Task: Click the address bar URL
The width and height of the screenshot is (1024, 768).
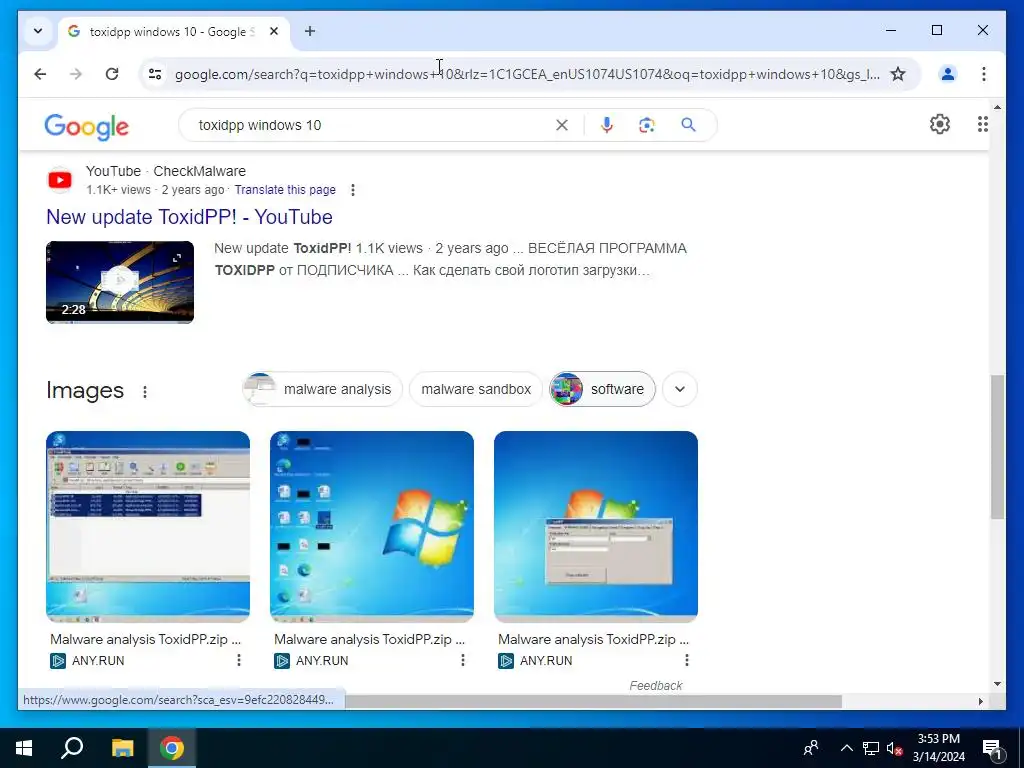Action: point(526,74)
